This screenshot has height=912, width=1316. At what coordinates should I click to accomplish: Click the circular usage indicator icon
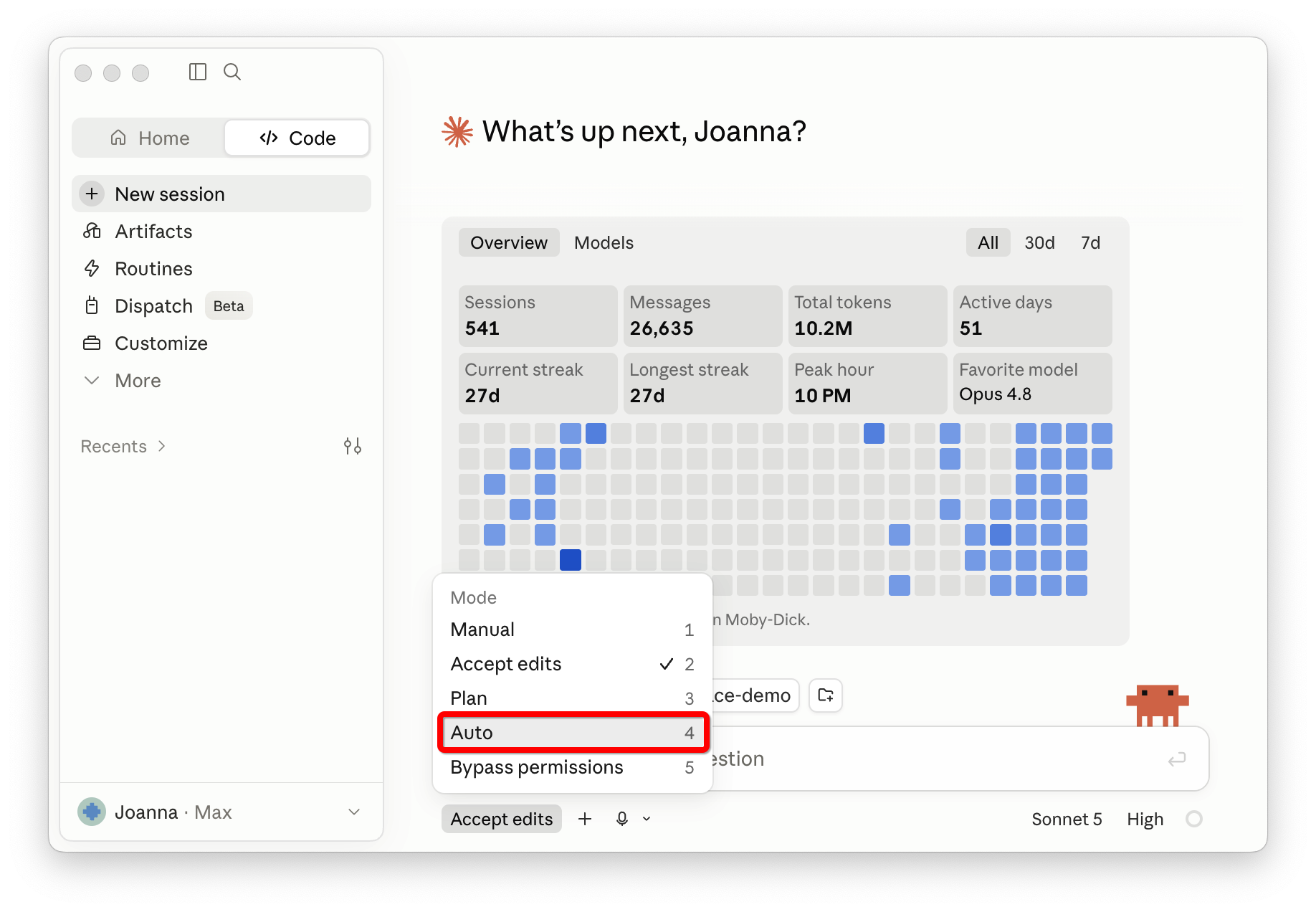1194,819
